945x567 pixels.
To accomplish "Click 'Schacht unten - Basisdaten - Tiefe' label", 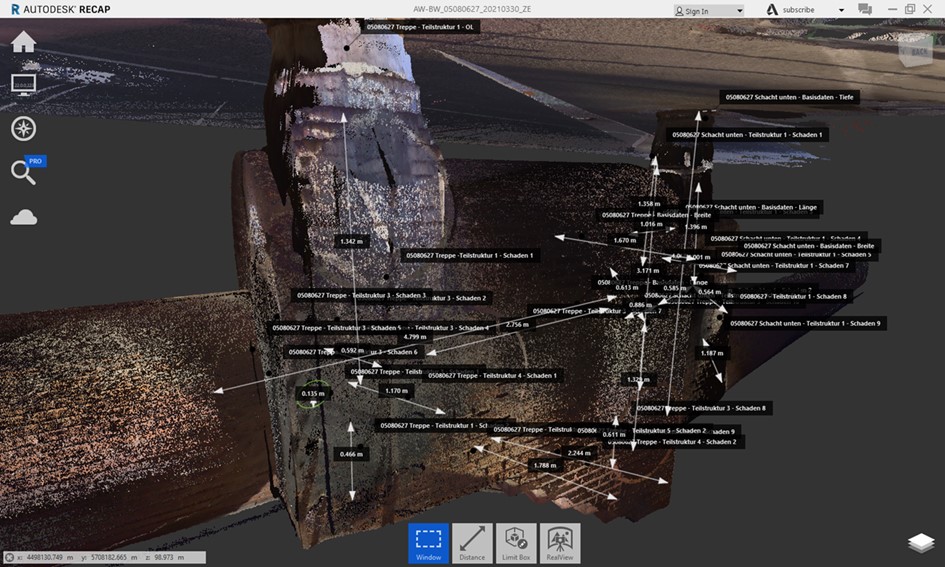I will 790,97.
